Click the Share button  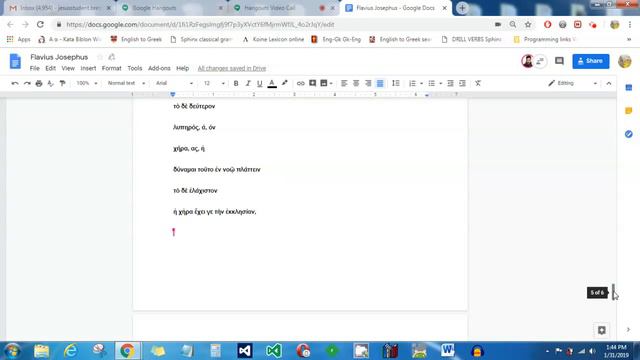point(591,61)
